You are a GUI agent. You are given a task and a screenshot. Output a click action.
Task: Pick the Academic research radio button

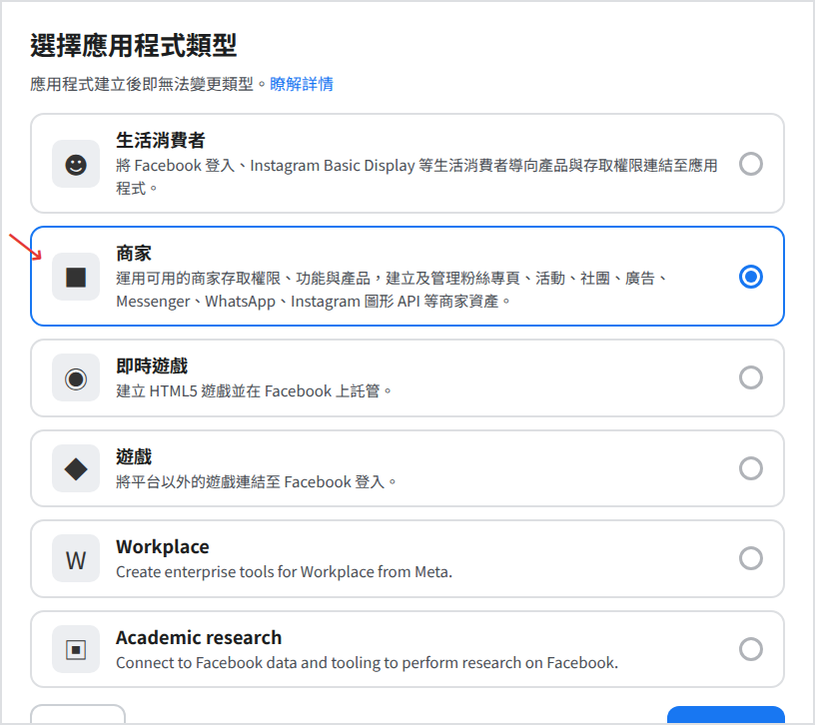(751, 649)
